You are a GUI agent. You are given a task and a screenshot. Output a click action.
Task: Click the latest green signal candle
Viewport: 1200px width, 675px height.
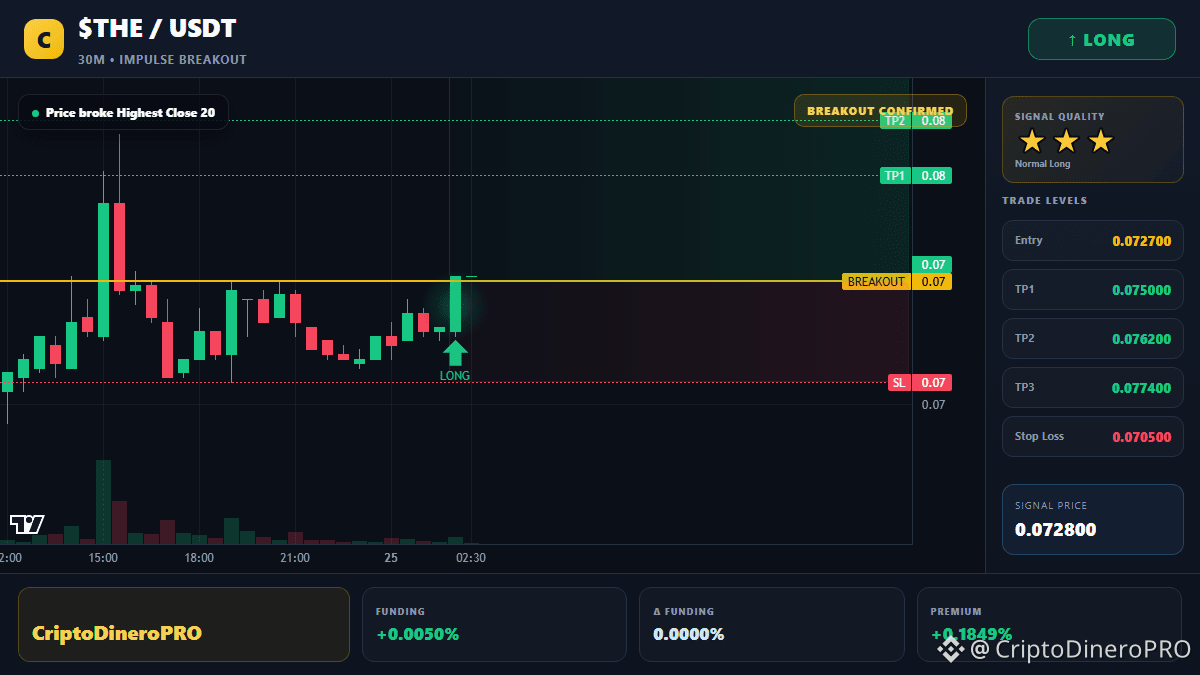pyautogui.click(x=455, y=304)
